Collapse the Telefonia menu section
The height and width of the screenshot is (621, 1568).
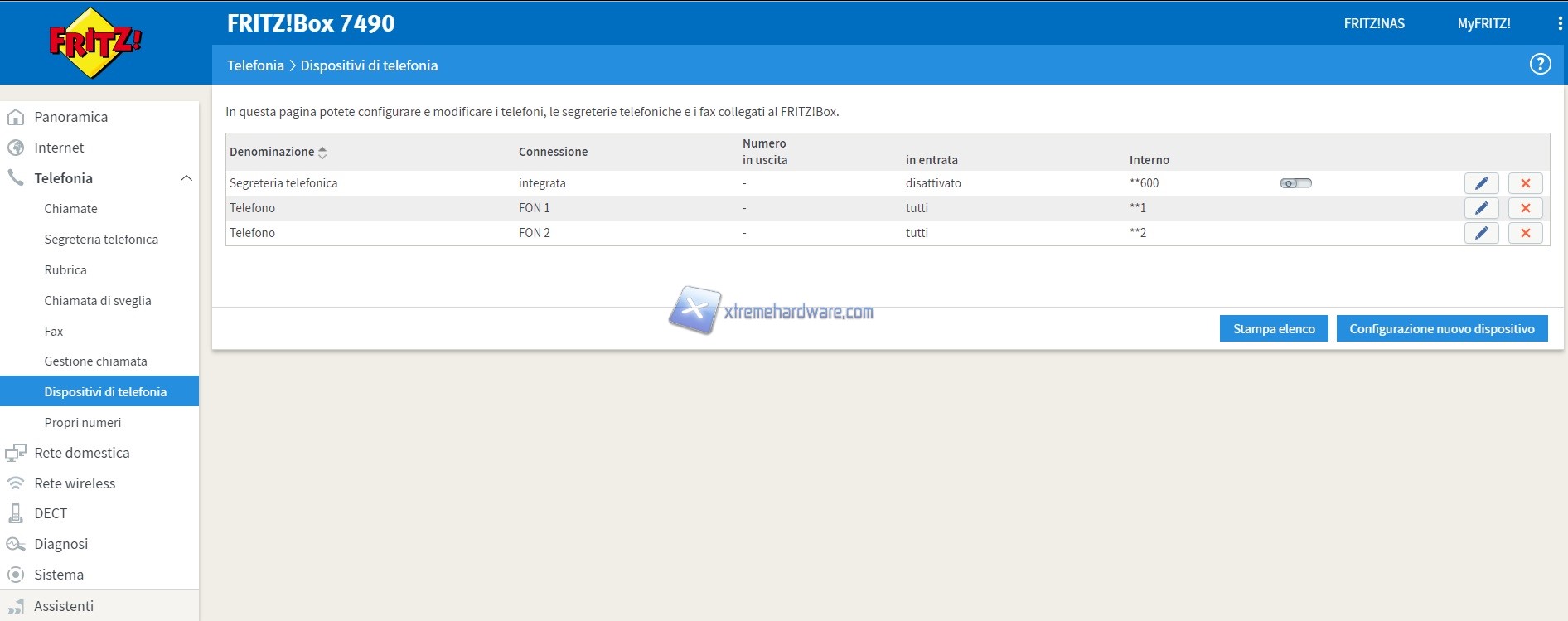coord(186,178)
